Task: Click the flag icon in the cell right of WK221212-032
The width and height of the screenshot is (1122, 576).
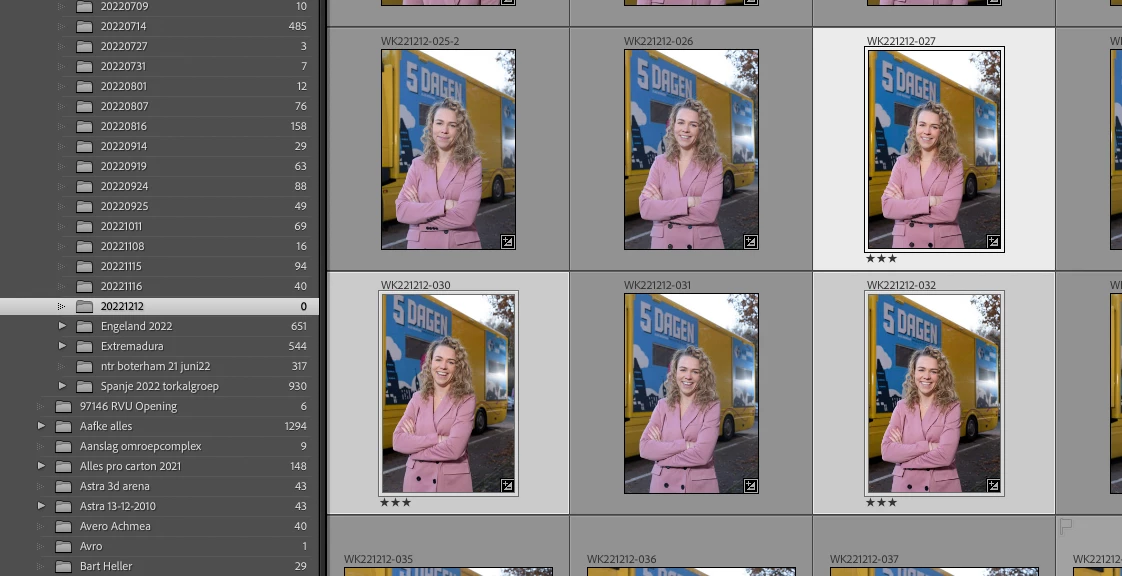Action: (x=1065, y=527)
